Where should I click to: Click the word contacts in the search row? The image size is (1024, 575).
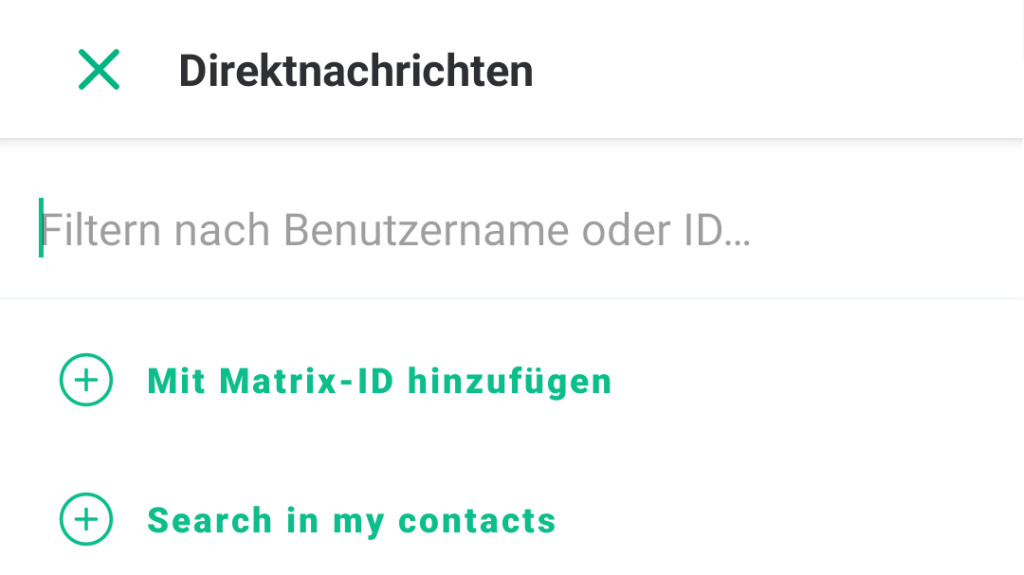coord(477,521)
